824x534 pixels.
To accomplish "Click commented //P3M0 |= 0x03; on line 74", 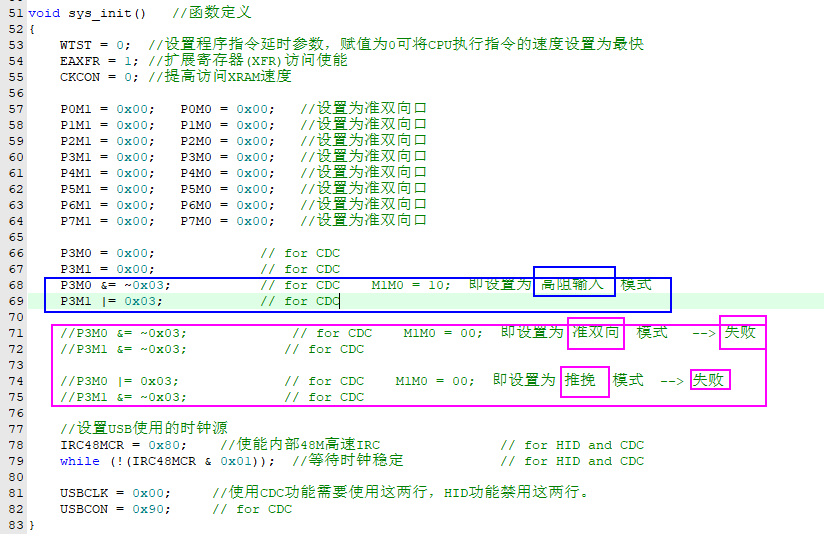I will [x=119, y=381].
